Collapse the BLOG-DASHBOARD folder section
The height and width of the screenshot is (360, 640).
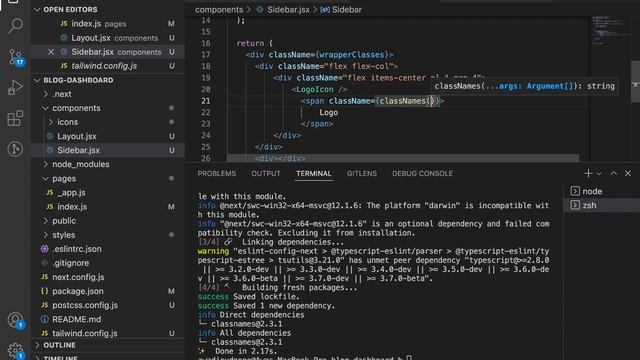[108, 80]
